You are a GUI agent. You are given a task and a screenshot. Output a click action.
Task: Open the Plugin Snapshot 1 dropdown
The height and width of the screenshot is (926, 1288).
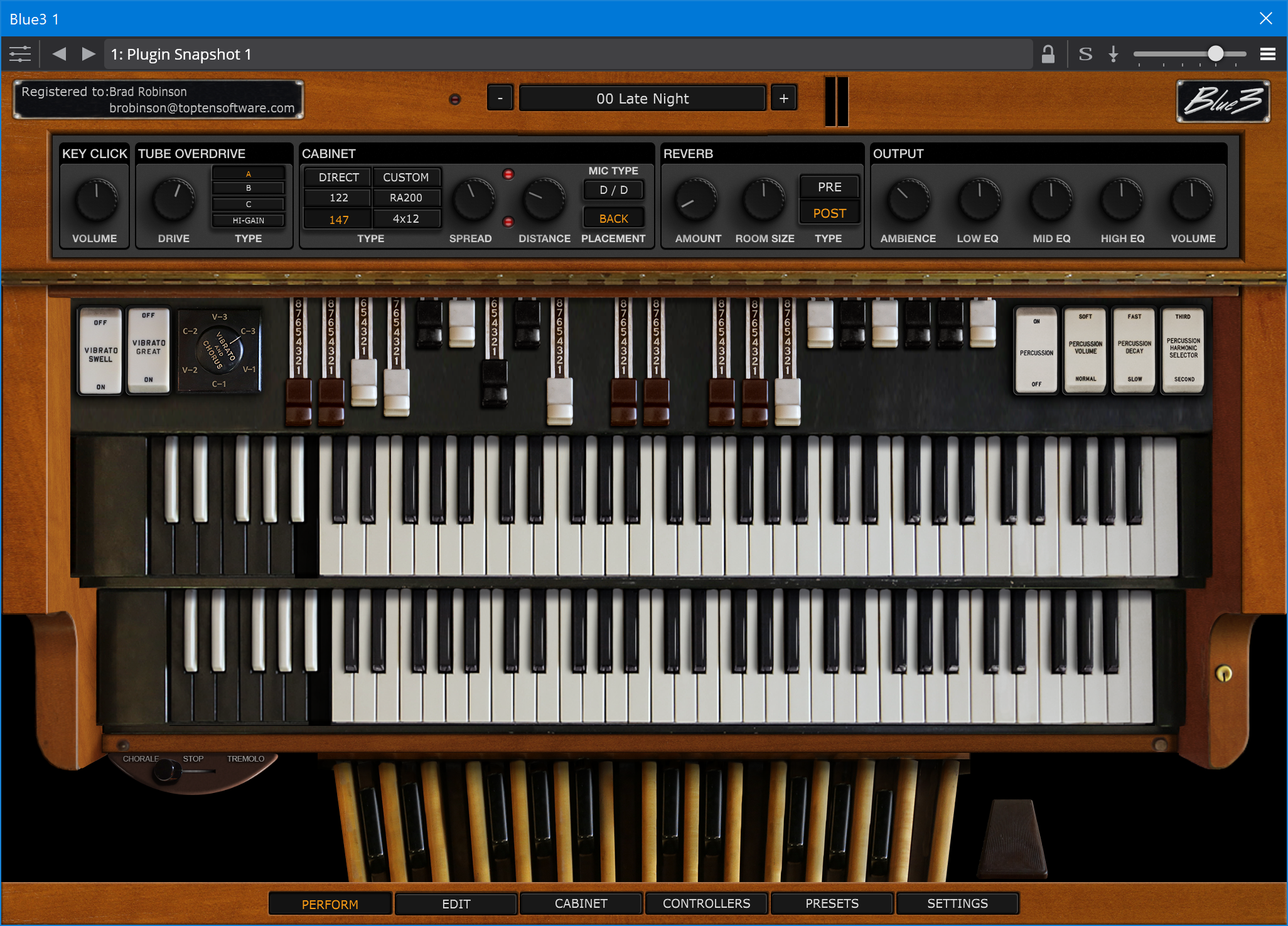[569, 54]
